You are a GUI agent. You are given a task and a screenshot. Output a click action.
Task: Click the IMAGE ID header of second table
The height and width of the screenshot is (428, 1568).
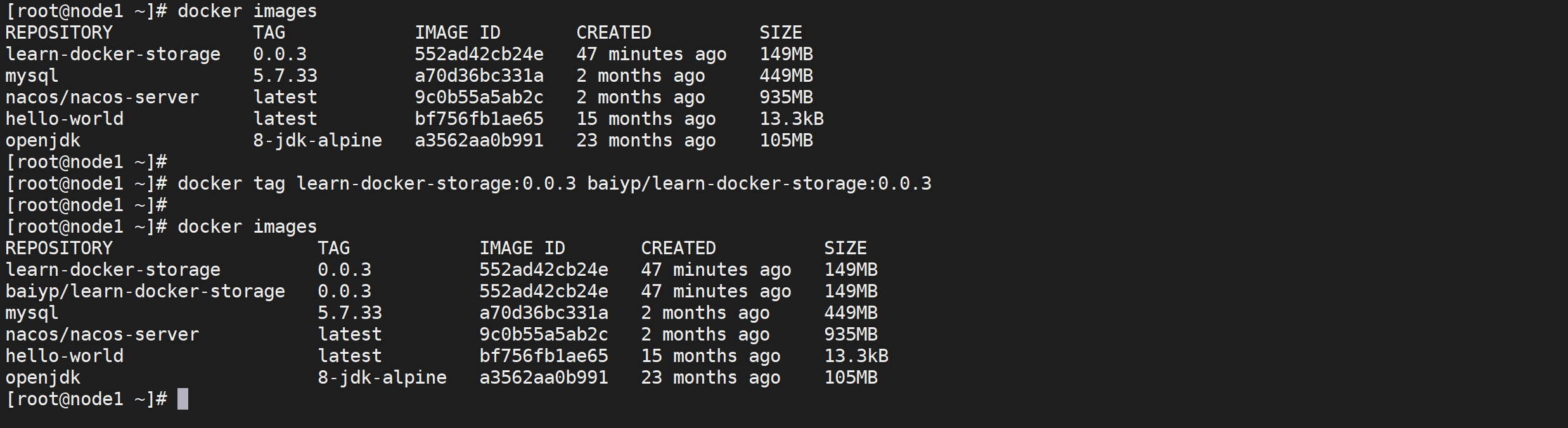pyautogui.click(x=522, y=249)
